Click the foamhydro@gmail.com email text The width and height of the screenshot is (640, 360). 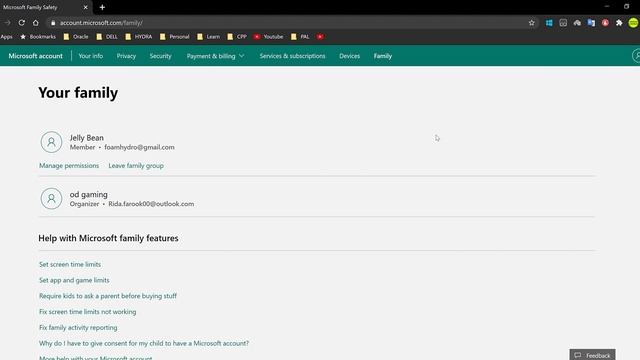click(x=139, y=147)
